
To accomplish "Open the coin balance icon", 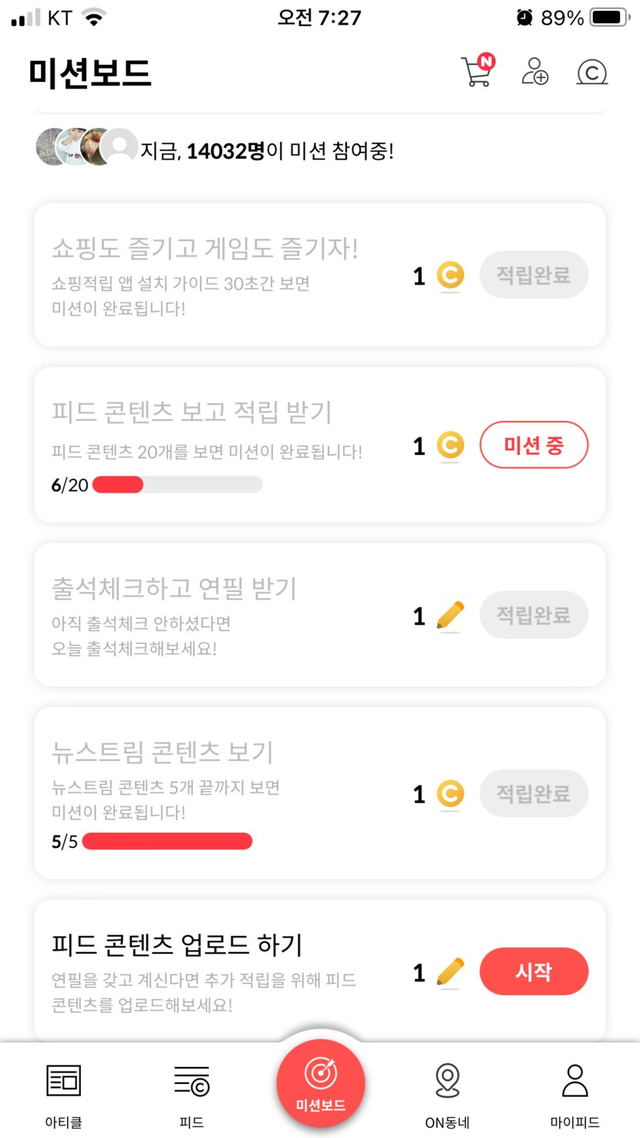I will (x=592, y=72).
